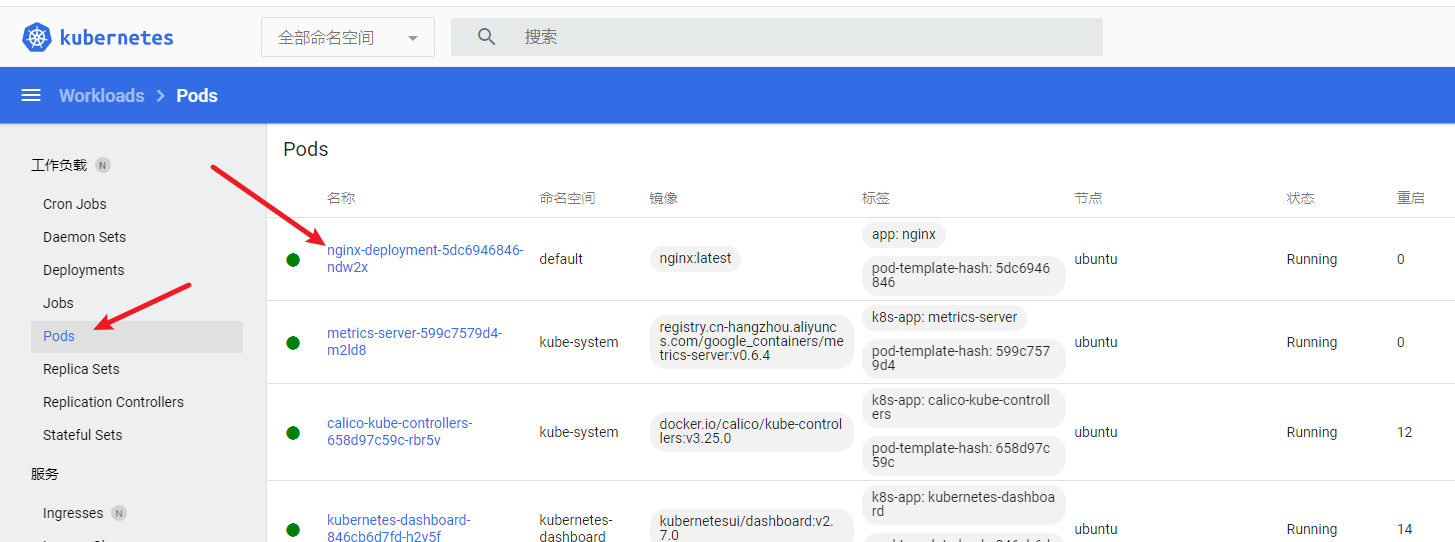Image resolution: width=1455 pixels, height=542 pixels.
Task: Click green status dot for calico-kube-controllers pod
Action: (x=293, y=433)
